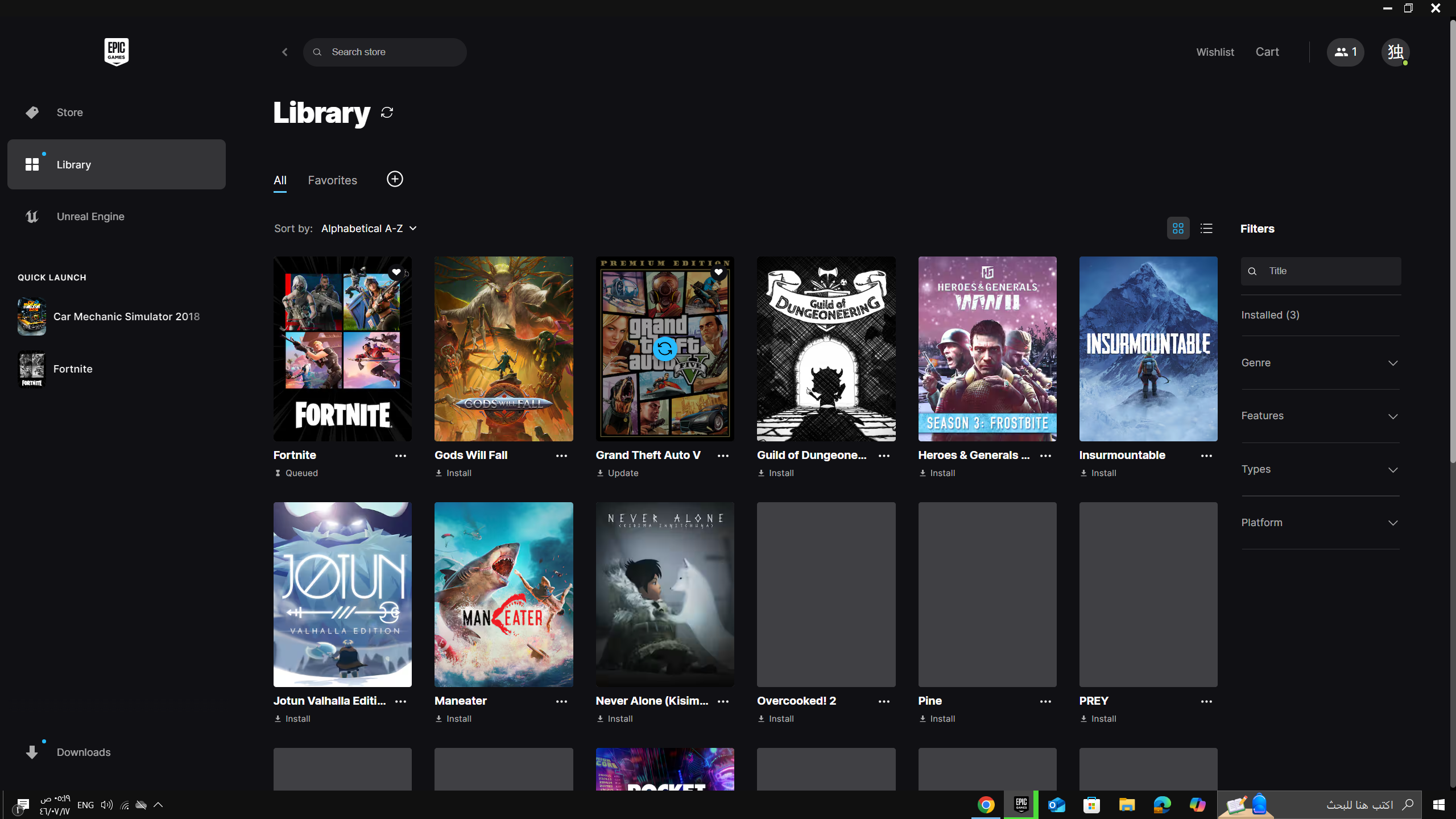
Task: Open Downloads in the sidebar
Action: tap(117, 752)
